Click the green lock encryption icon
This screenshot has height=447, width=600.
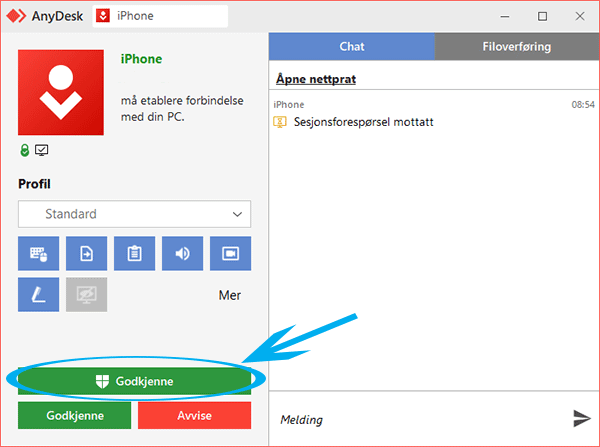click(x=25, y=150)
